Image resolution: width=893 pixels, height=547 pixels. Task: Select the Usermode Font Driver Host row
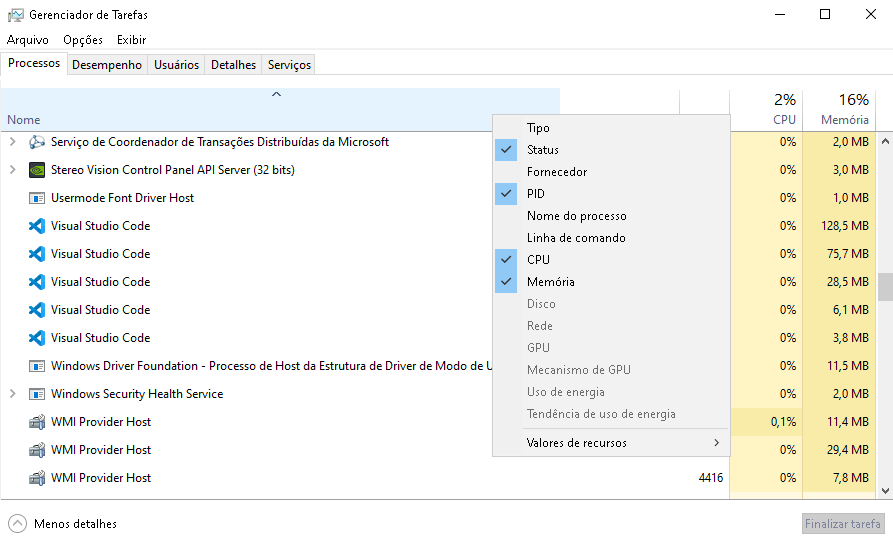pyautogui.click(x=437, y=198)
